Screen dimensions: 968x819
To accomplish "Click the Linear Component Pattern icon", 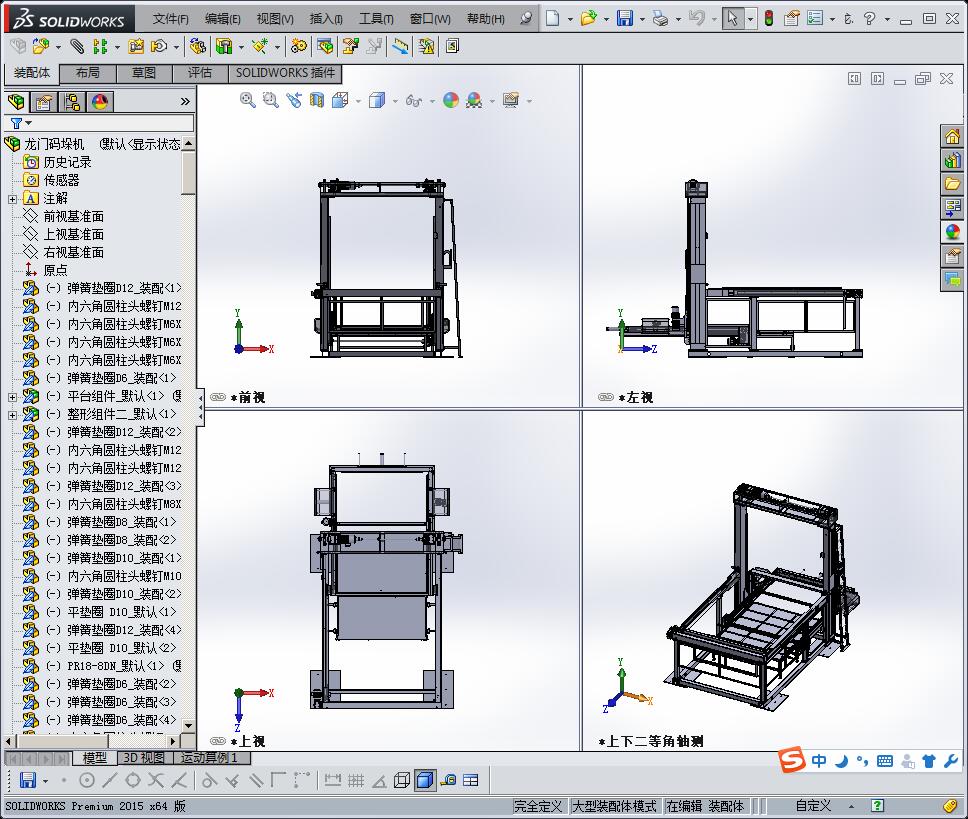I will tap(99, 46).
